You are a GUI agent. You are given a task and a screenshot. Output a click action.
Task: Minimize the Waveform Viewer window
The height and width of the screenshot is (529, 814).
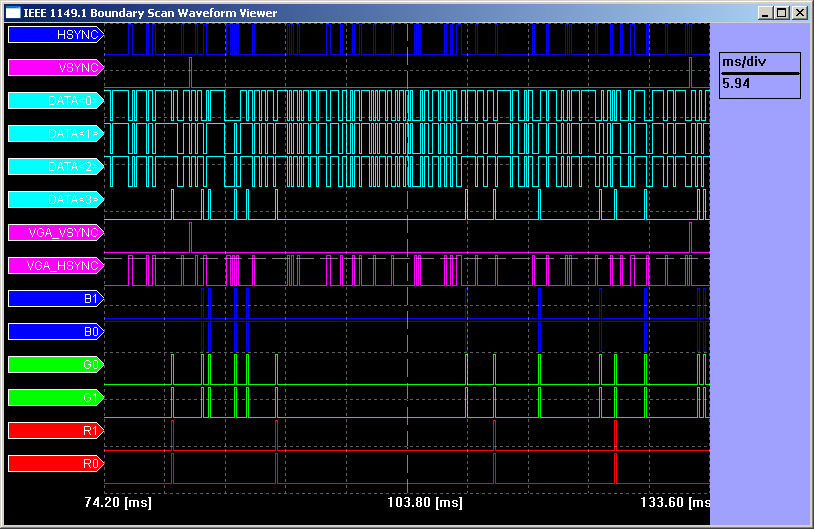tap(767, 13)
